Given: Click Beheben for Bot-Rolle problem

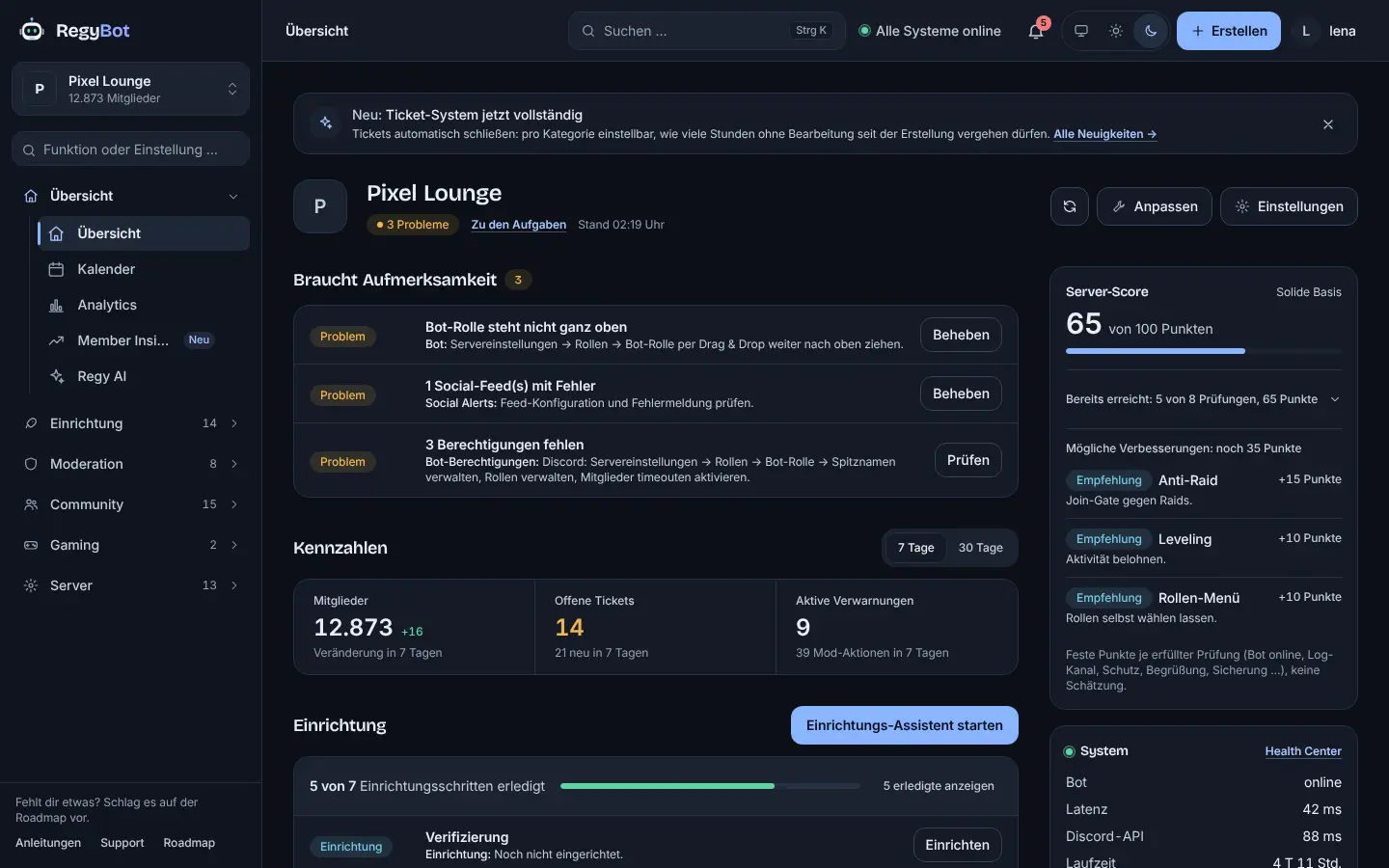Looking at the screenshot, I should (x=961, y=335).
